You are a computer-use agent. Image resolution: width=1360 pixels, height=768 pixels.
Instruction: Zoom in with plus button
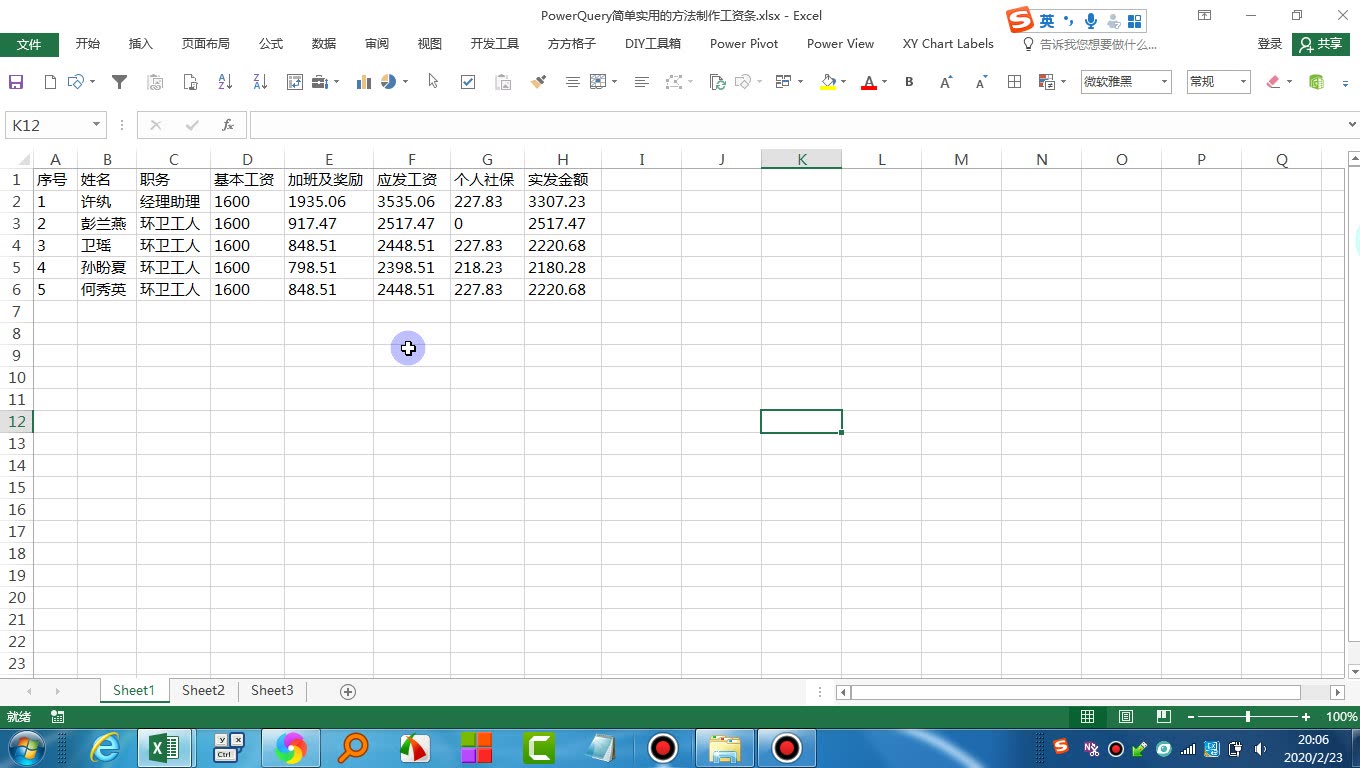[1306, 717]
